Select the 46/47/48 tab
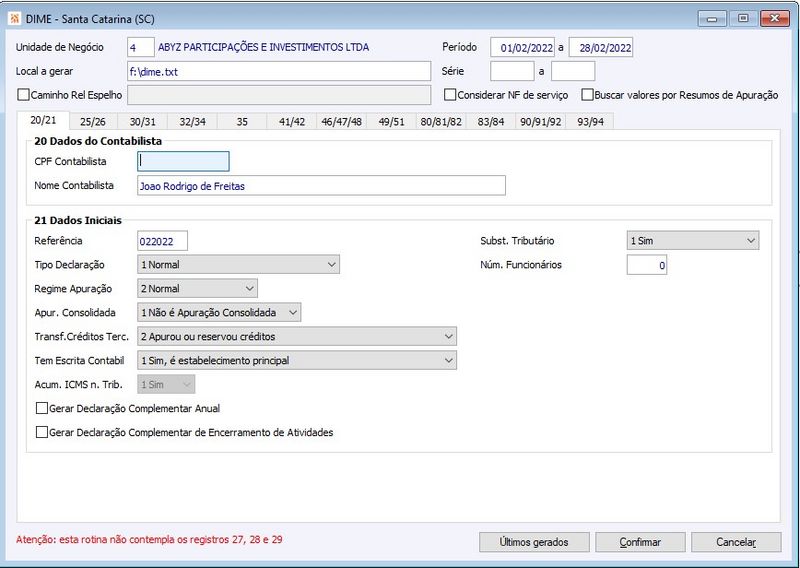The width and height of the screenshot is (800, 568). point(341,121)
